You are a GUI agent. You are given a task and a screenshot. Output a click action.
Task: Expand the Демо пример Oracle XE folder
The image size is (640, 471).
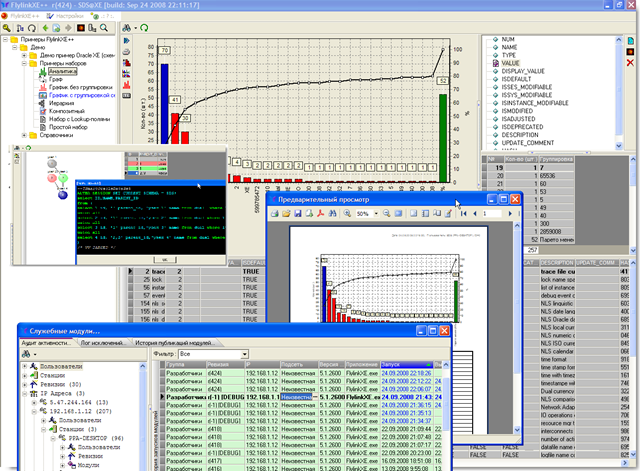pos(24,55)
